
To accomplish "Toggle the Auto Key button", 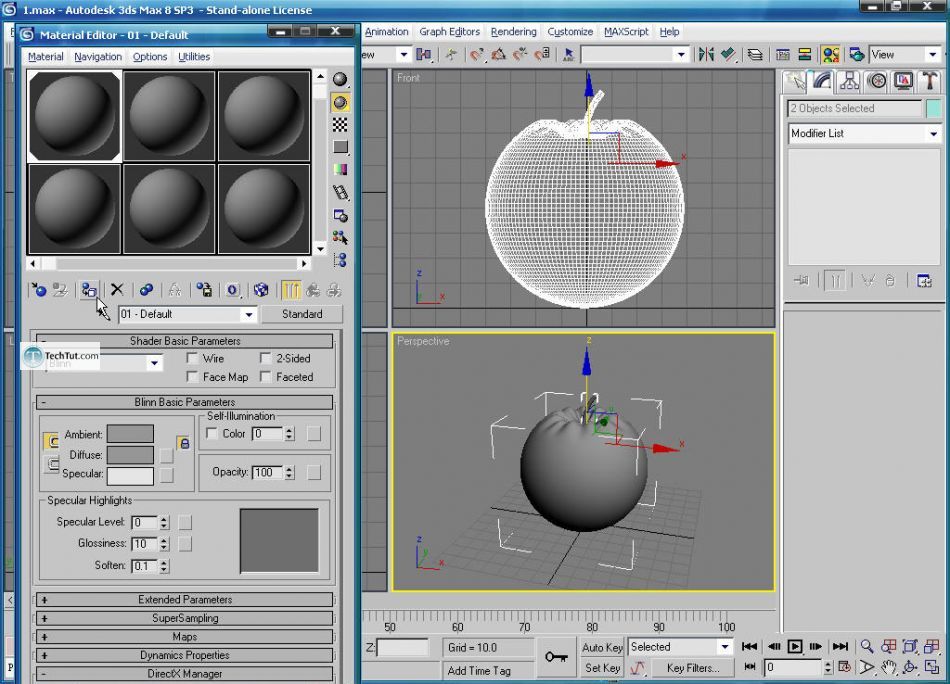I will pyautogui.click(x=602, y=647).
